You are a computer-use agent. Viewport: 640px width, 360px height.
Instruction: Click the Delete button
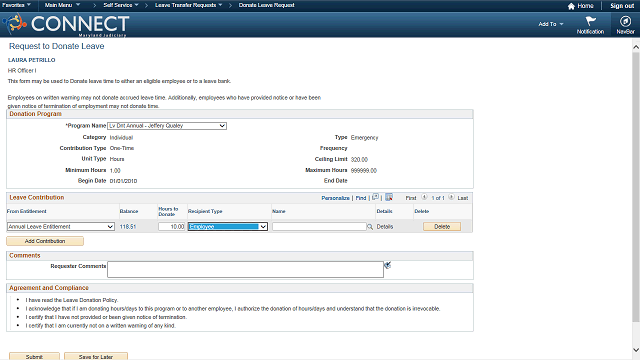pos(442,227)
